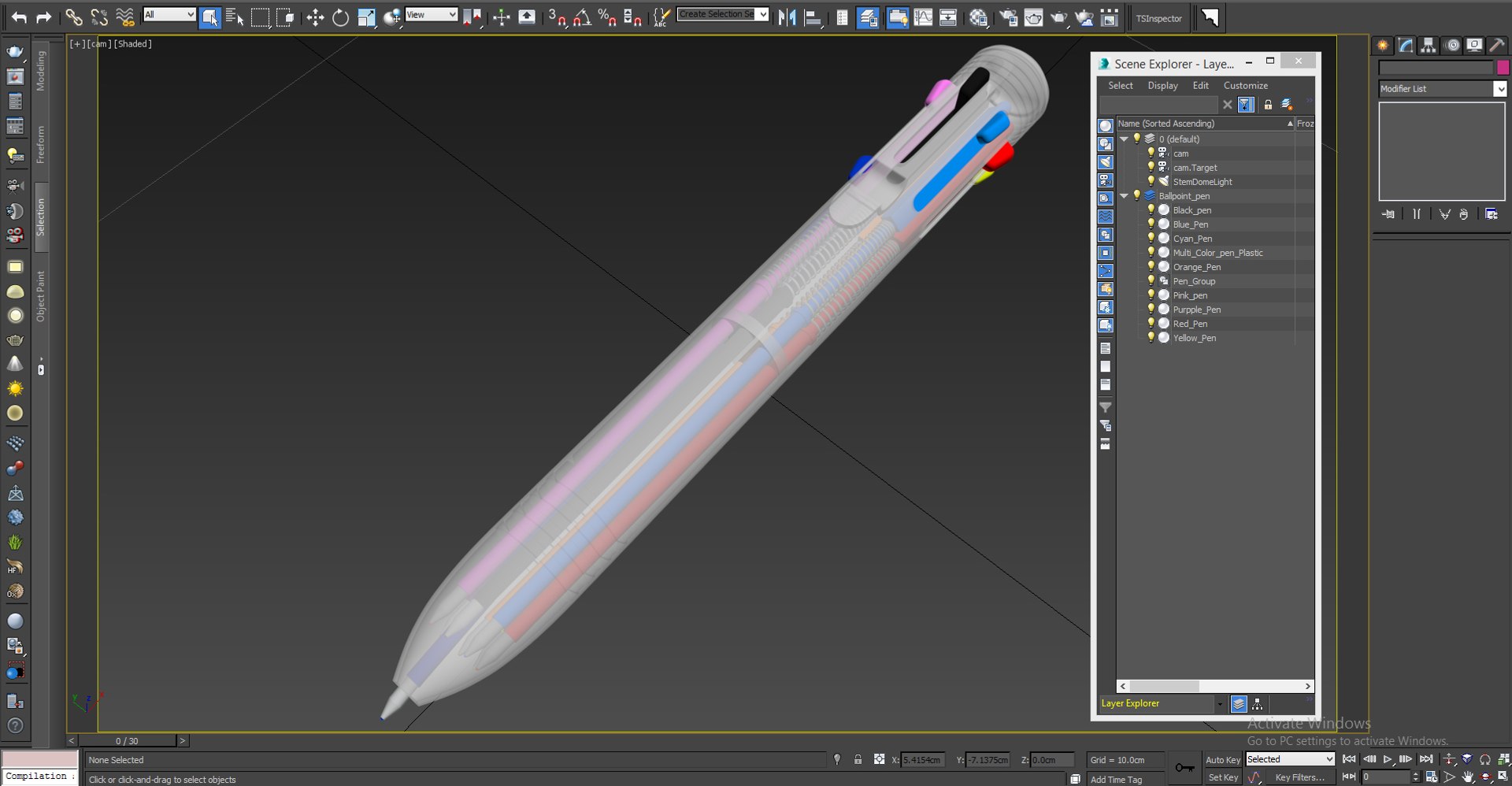Click the Align tool icon

813,17
